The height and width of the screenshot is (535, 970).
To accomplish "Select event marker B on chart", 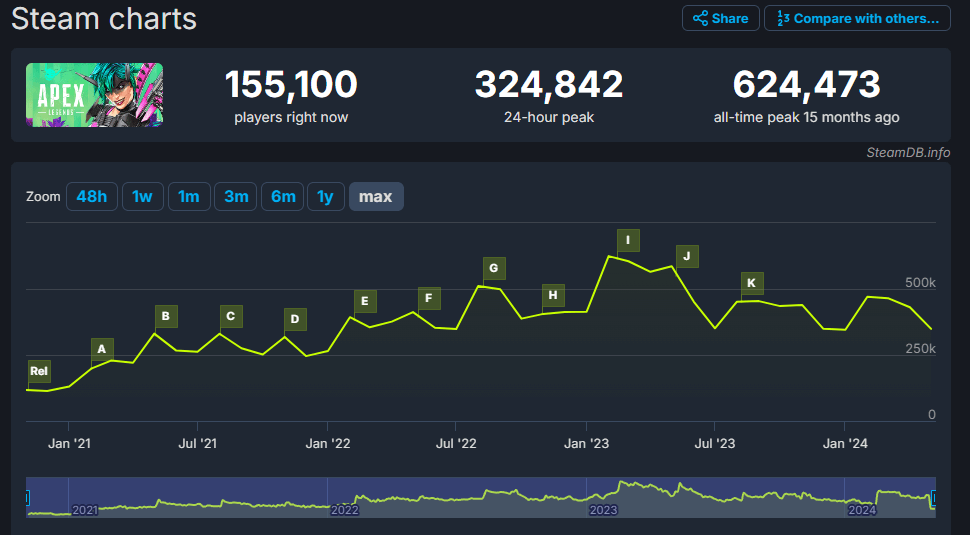I will (x=165, y=317).
